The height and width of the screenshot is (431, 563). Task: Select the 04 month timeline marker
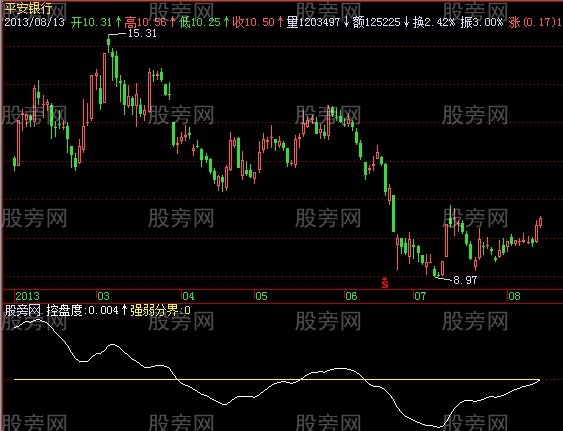[x=188, y=296]
